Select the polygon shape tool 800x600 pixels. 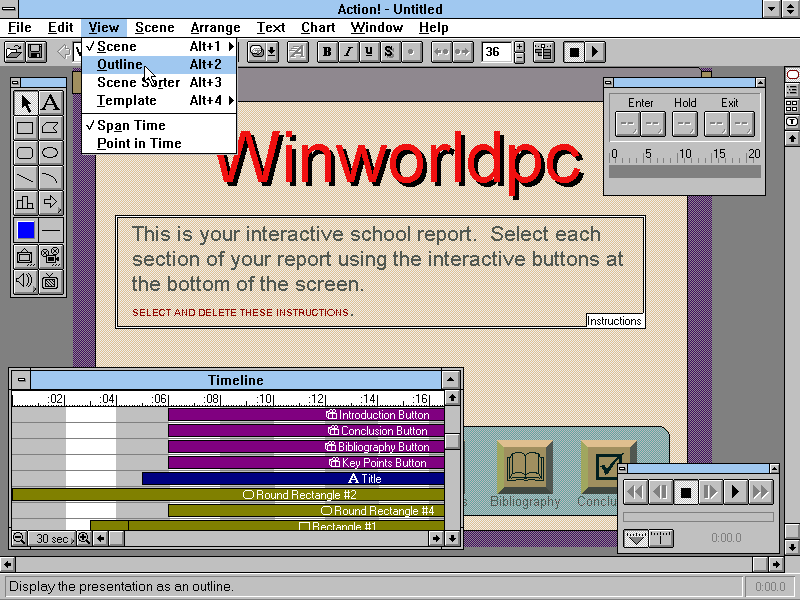tap(51, 128)
